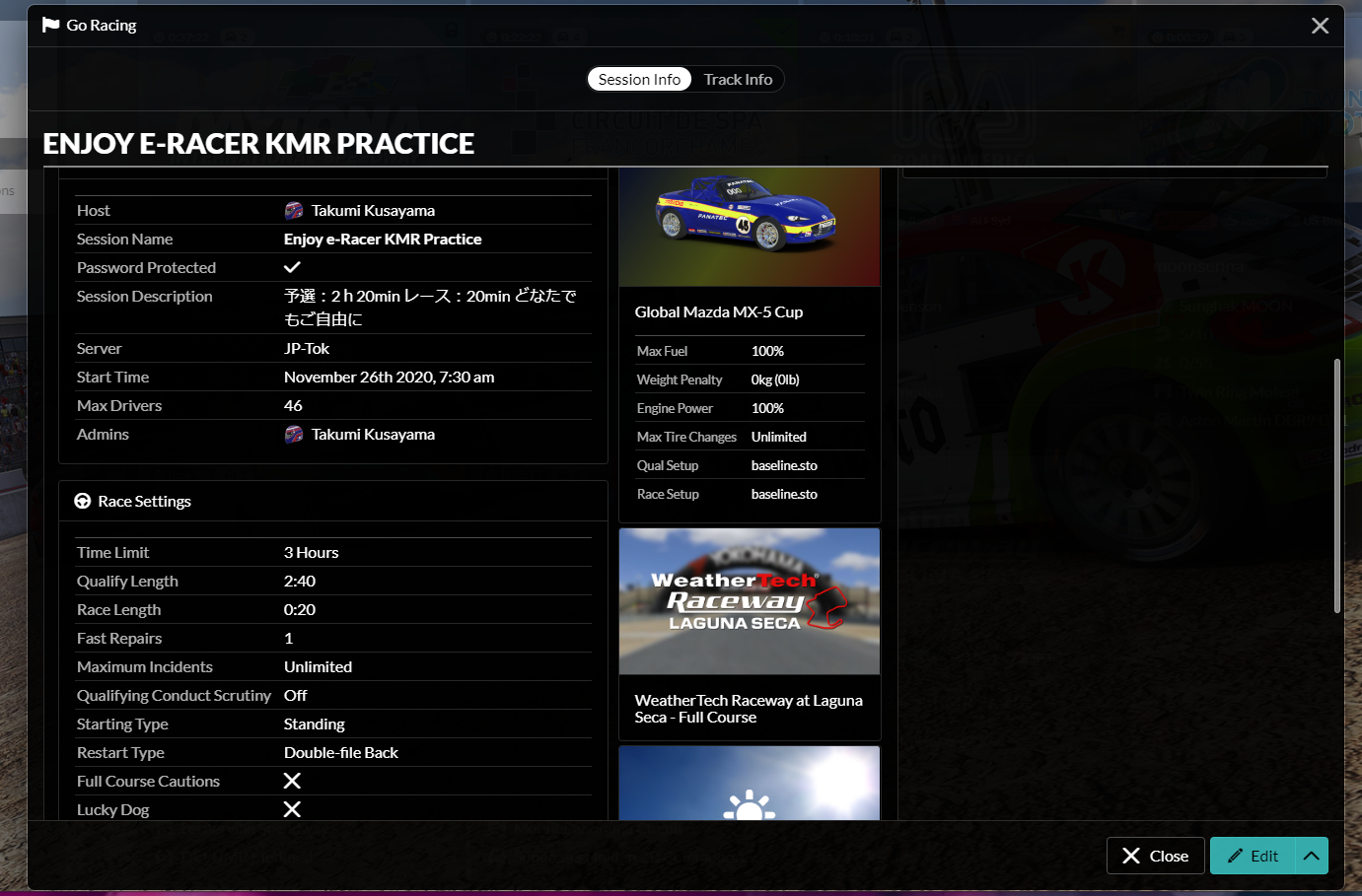
Task: Click the host name Takumi Kusayama
Action: tap(373, 210)
